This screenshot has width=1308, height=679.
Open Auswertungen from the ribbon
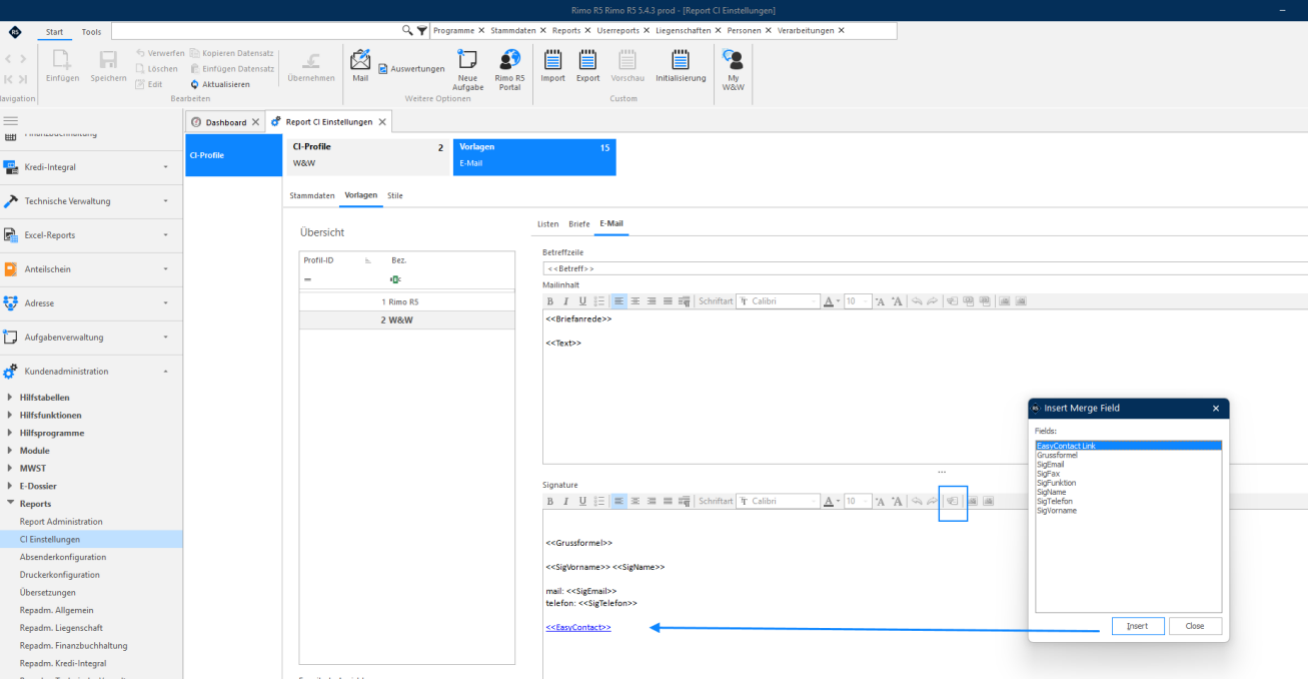(411, 69)
